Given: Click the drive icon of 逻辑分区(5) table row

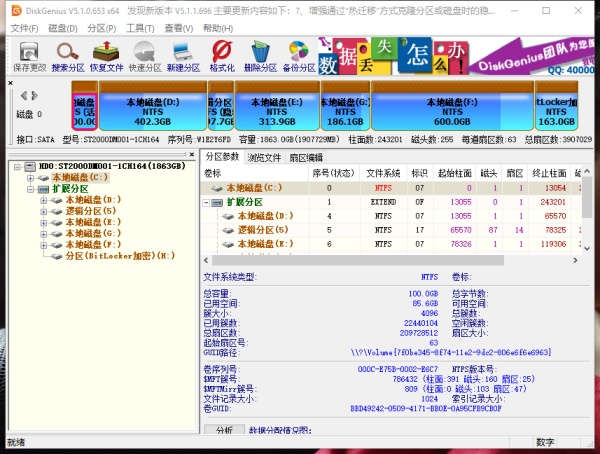Looking at the screenshot, I should click(228, 230).
